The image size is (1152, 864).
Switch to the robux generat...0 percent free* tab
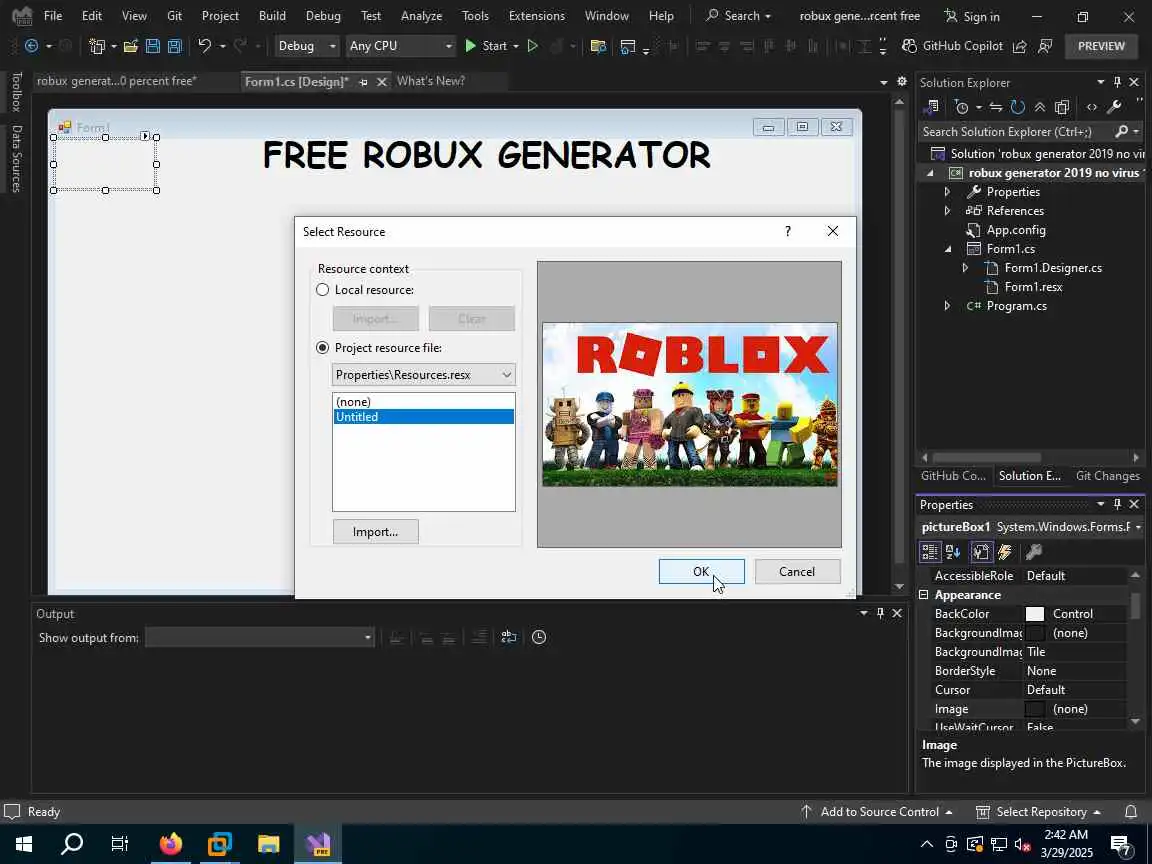(117, 81)
